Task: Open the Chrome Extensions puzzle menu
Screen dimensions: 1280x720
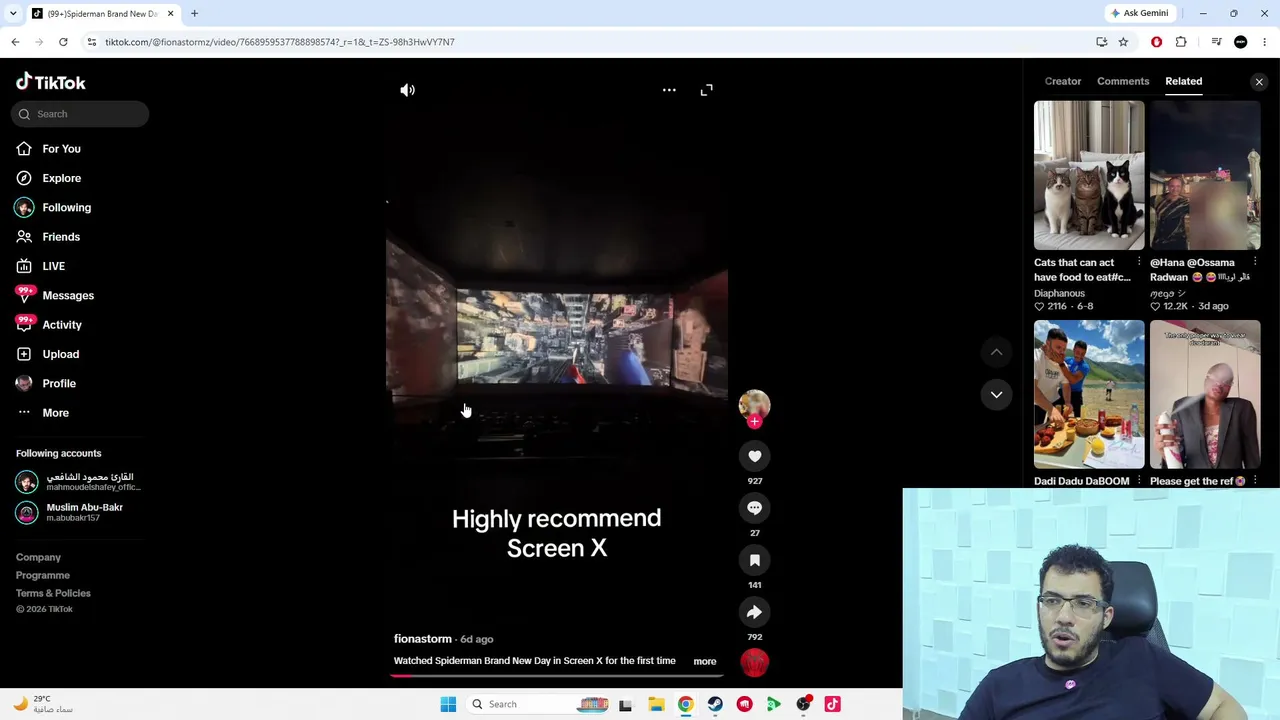Action: click(1181, 42)
